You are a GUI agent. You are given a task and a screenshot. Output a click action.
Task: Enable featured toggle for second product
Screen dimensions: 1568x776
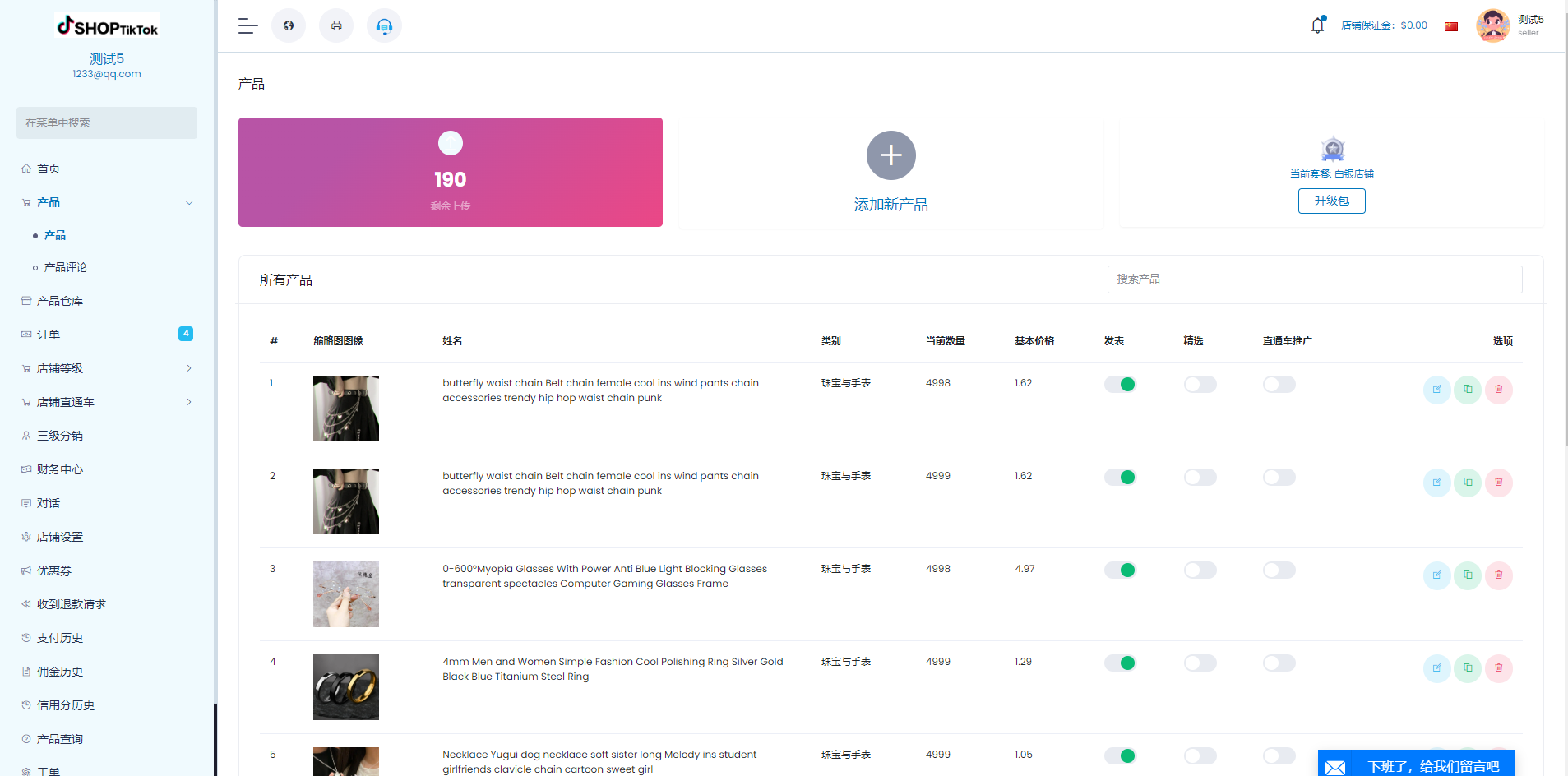click(1200, 478)
